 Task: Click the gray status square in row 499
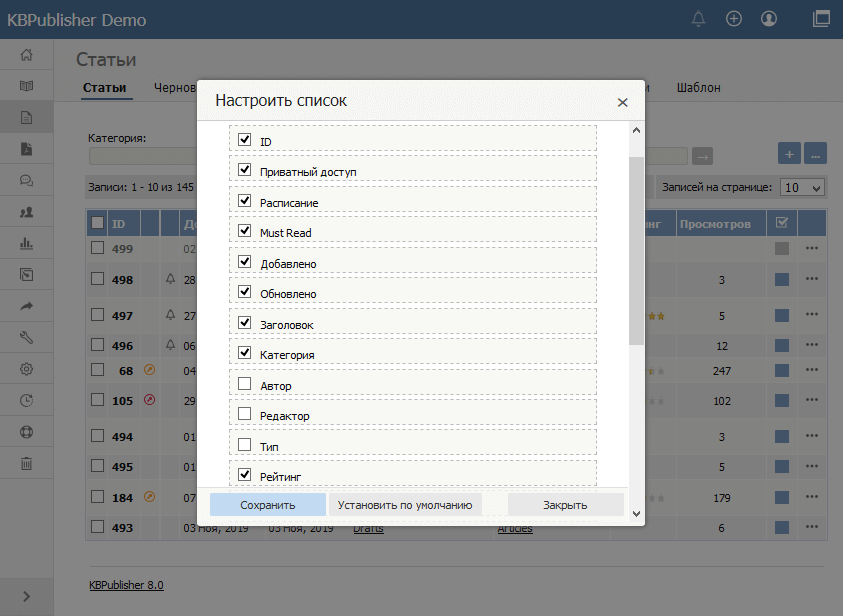tap(782, 248)
